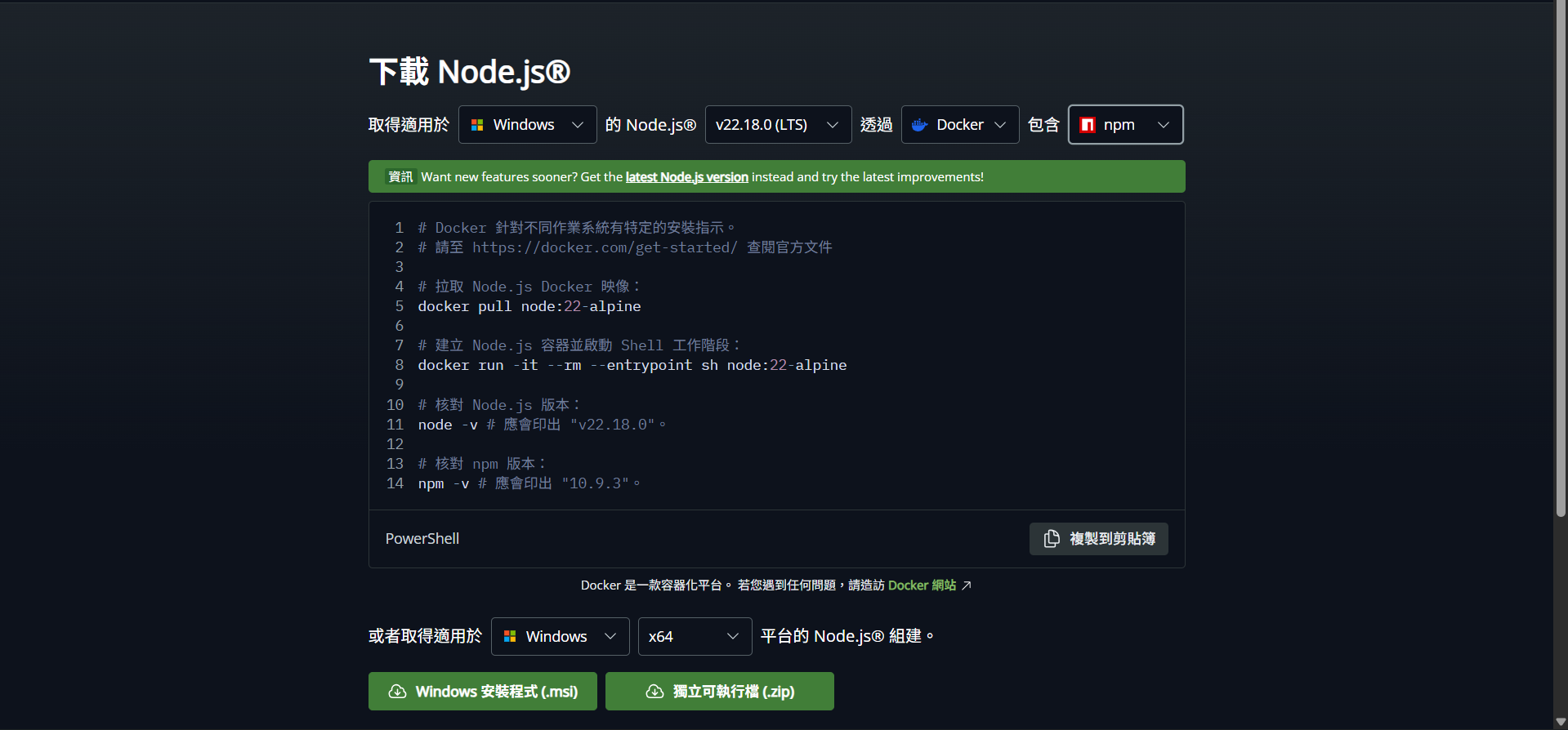Click the cloud download icon on the .zip button

pos(654,692)
